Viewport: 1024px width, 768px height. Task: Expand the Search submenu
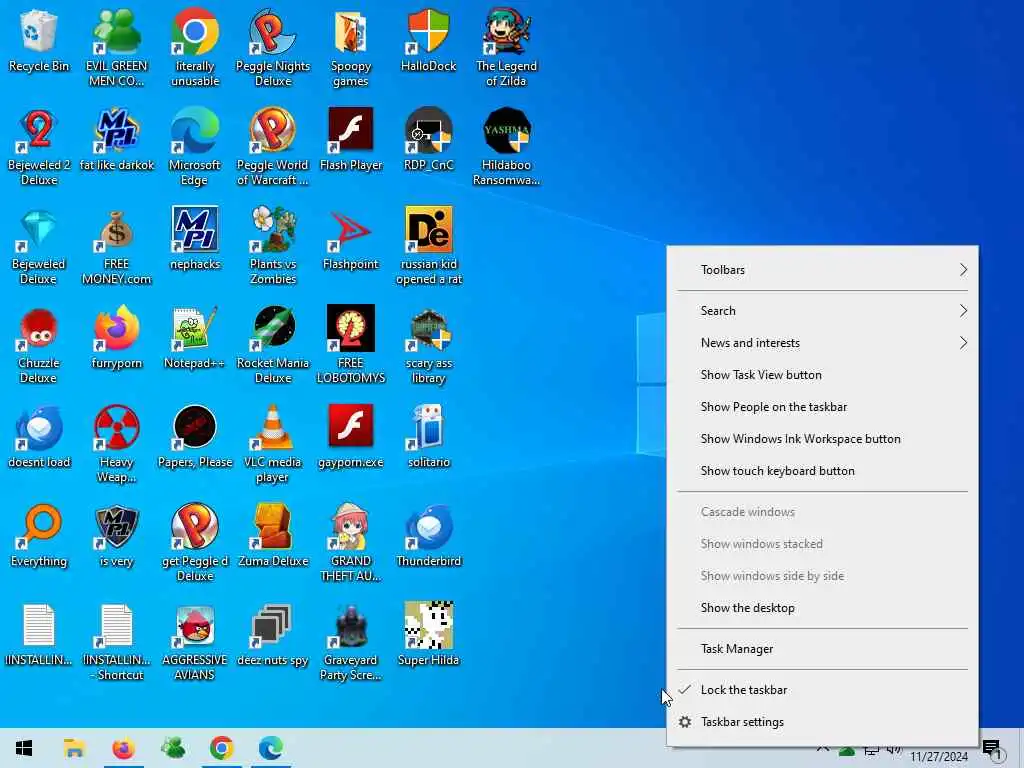point(822,311)
